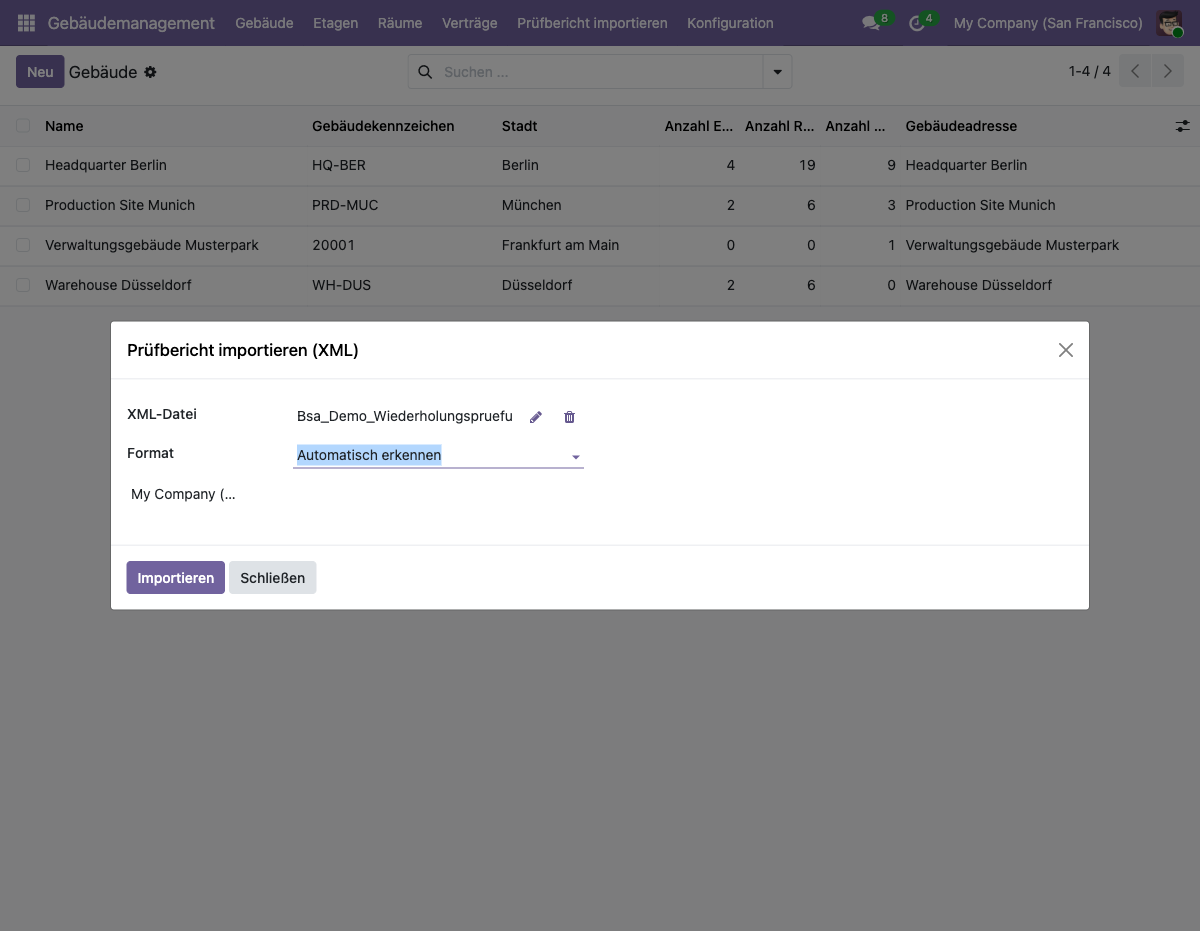Click the Frankfurt am Main city cell
The image size is (1200, 931).
(x=560, y=245)
